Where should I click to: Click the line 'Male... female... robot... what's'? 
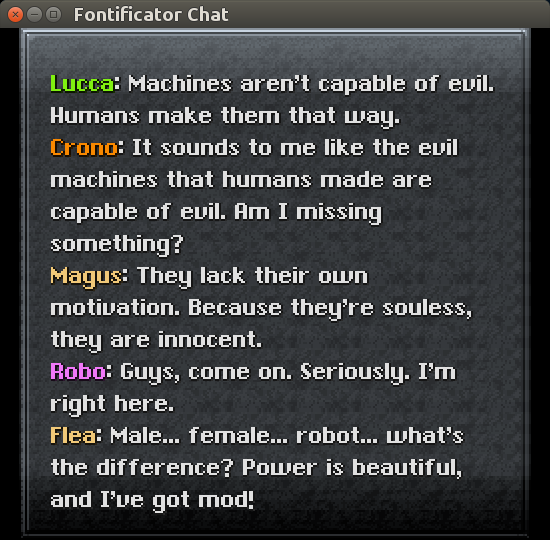(287, 435)
